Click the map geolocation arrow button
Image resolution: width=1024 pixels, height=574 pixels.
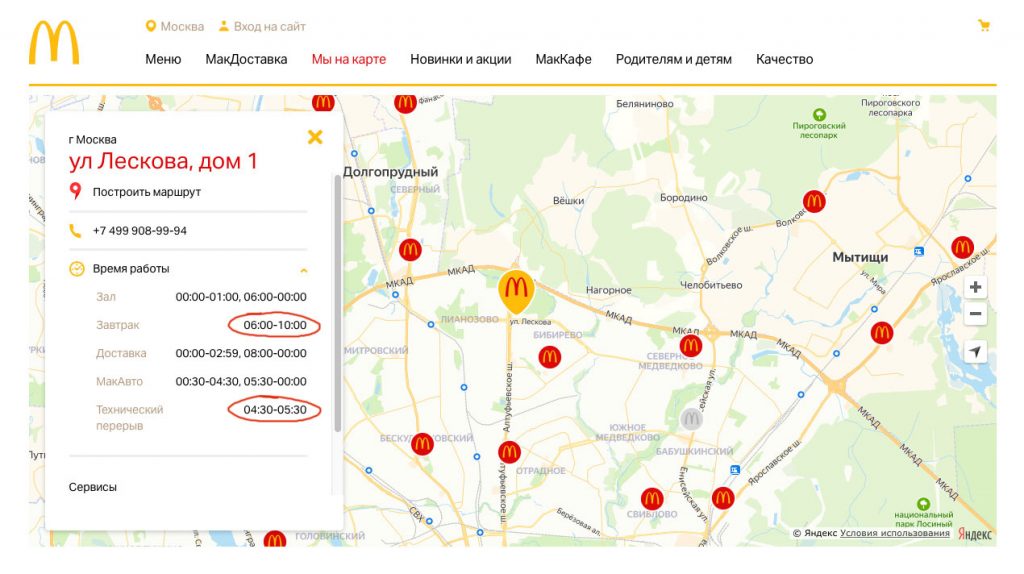point(975,351)
